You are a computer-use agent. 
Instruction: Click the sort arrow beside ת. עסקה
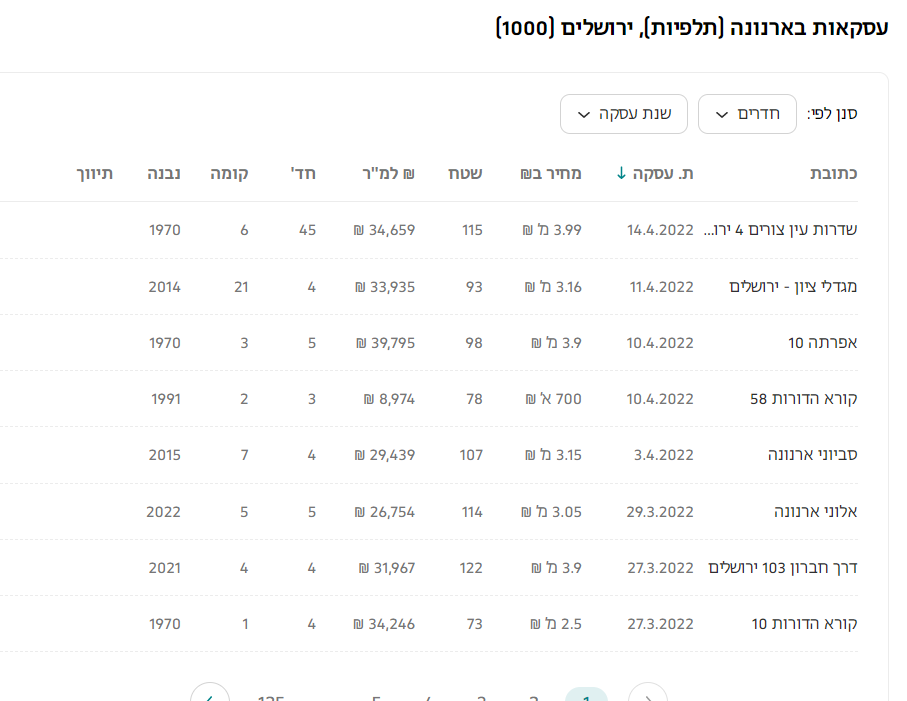pyautogui.click(x=622, y=174)
